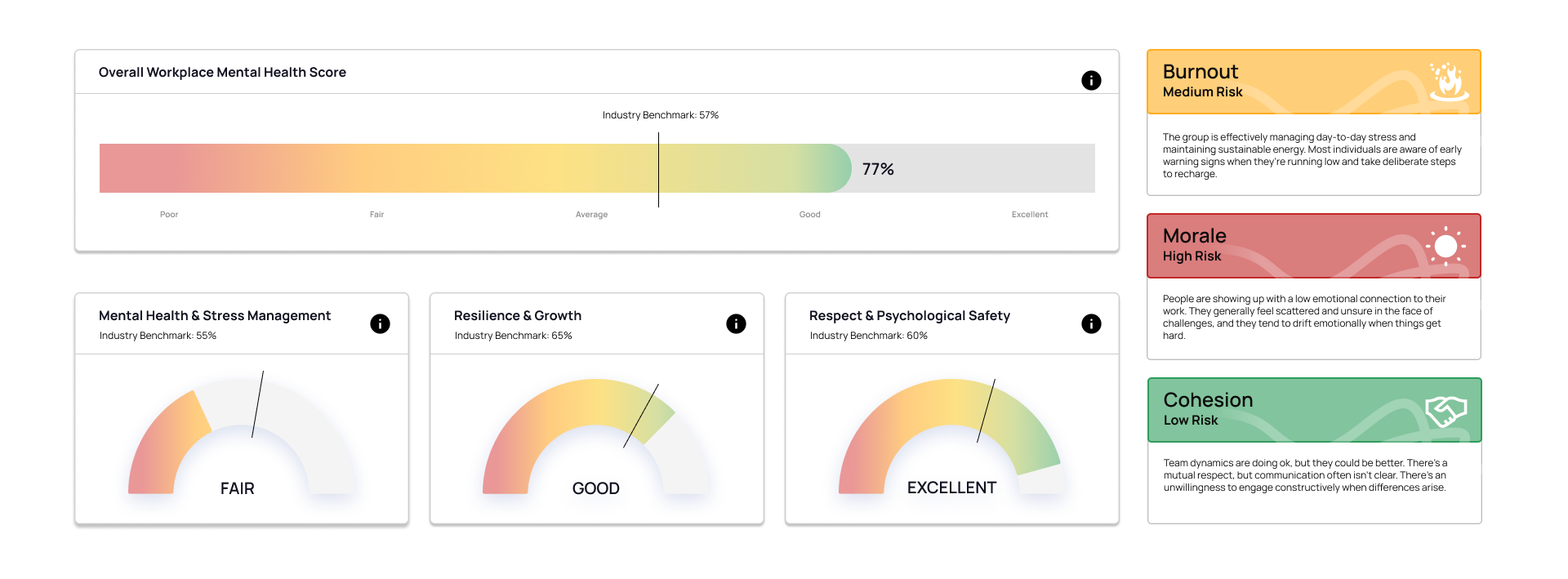Click the Average scale label
The image size is (1568, 579).
click(591, 215)
